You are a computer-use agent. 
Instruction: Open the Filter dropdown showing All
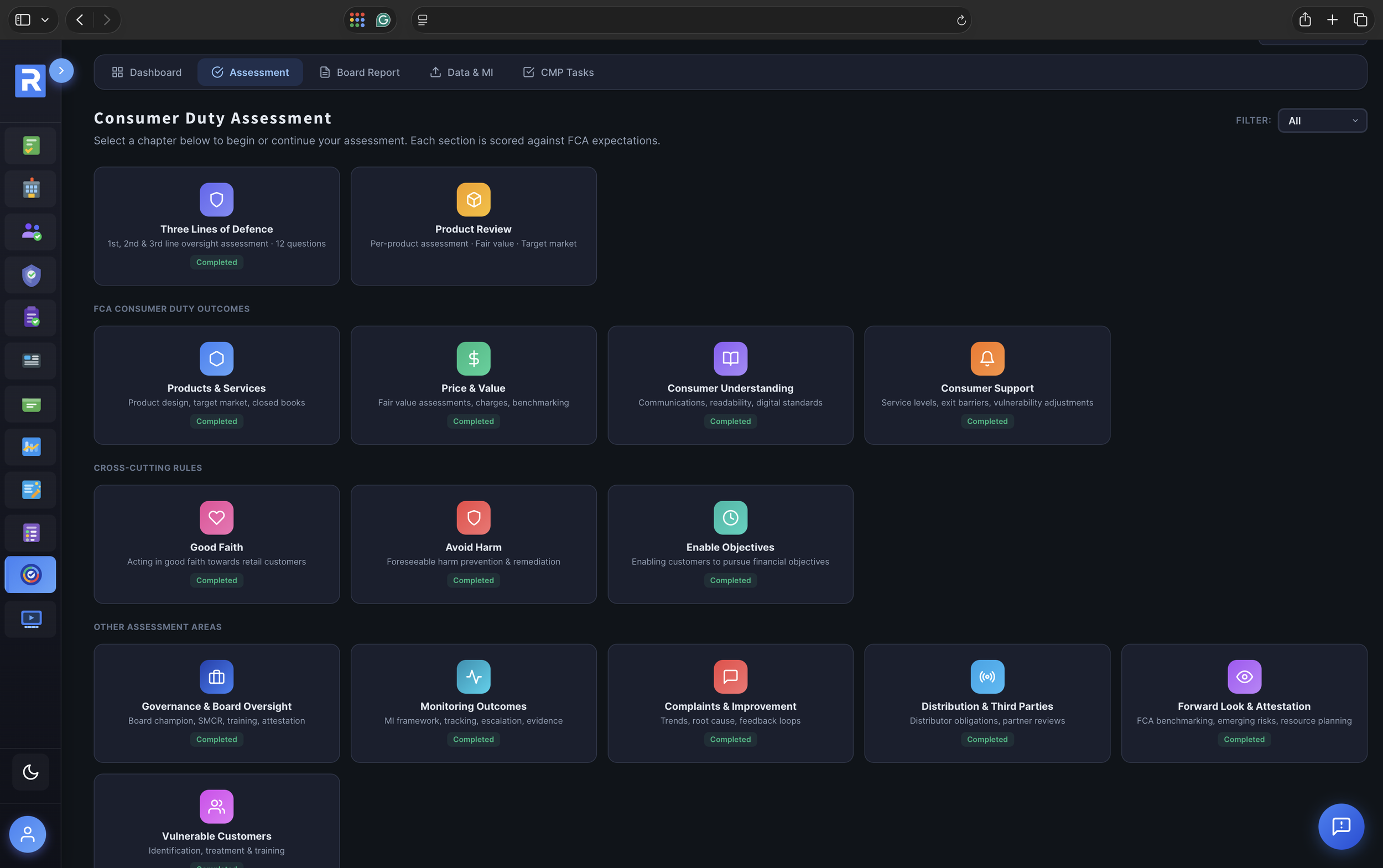(1322, 121)
